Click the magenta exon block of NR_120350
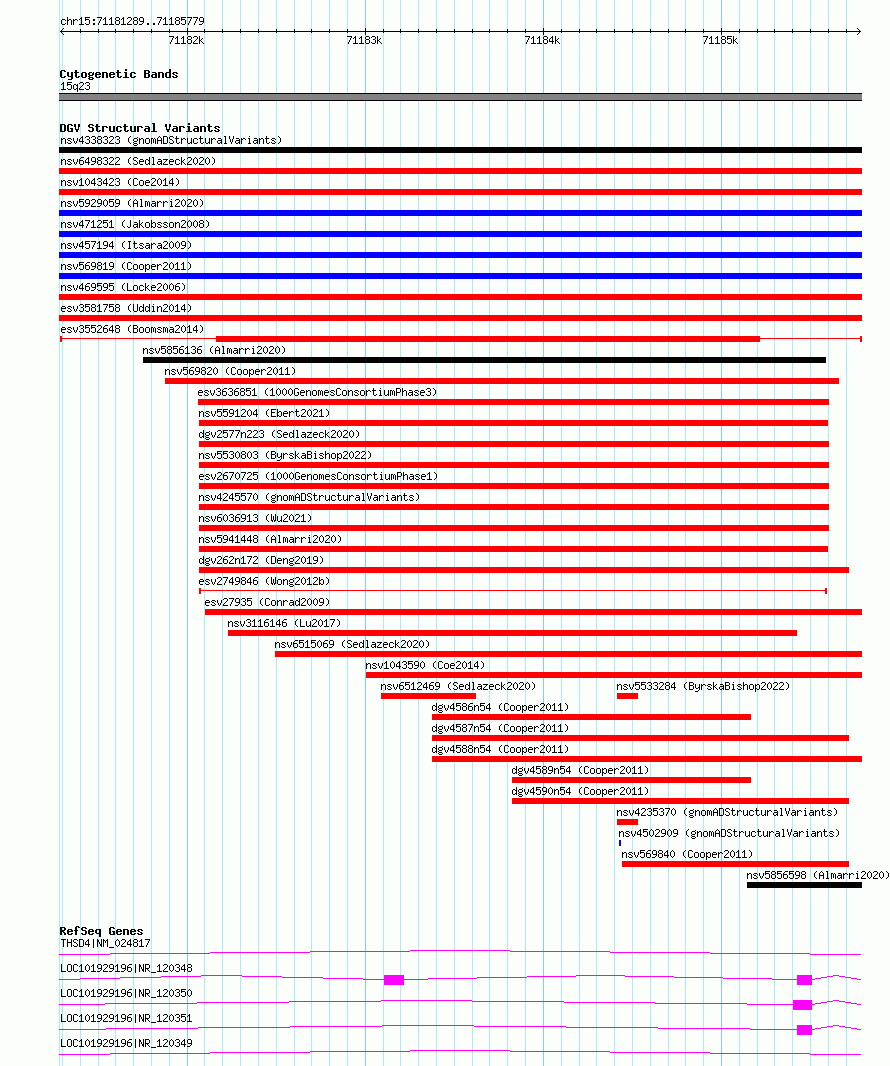This screenshot has width=890, height=1066. (x=802, y=1005)
